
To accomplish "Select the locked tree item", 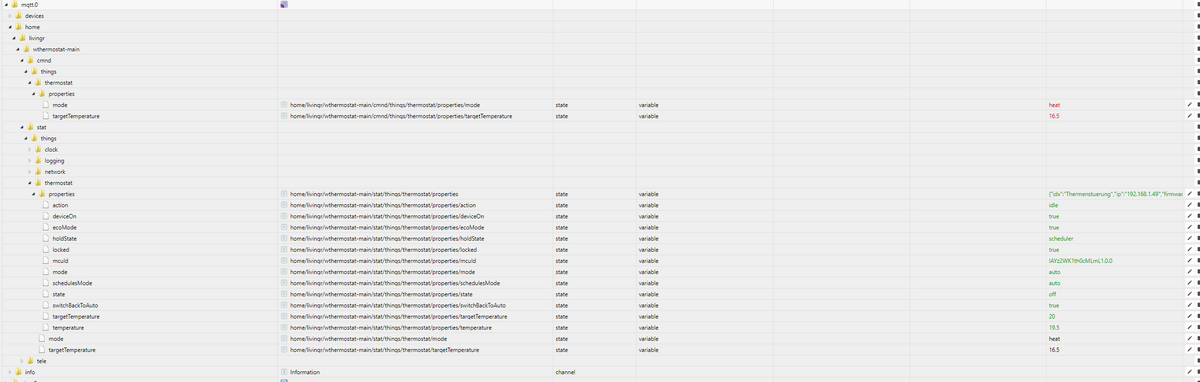I will 61,249.
